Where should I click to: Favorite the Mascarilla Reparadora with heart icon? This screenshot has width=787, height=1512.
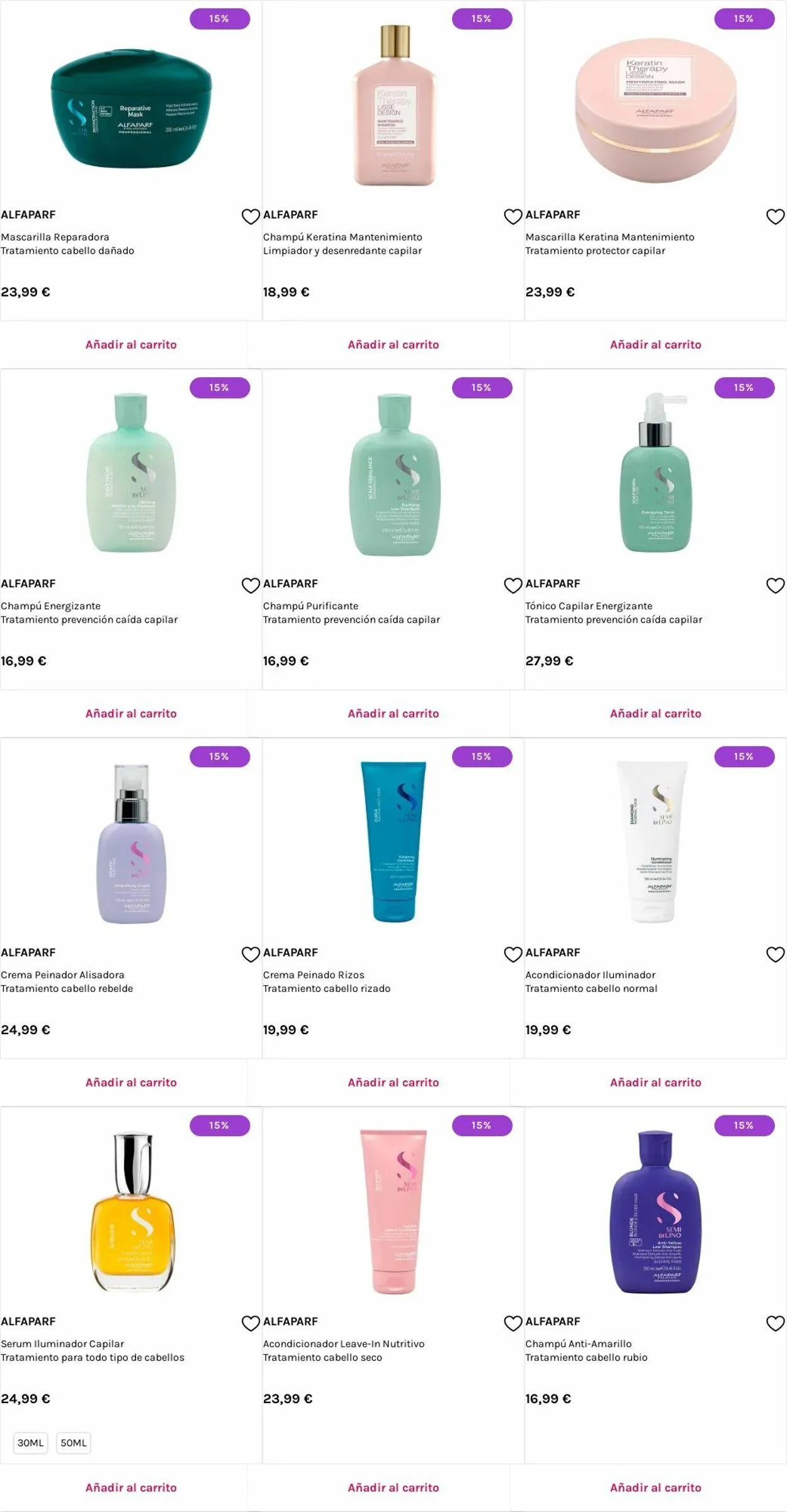pos(251,217)
